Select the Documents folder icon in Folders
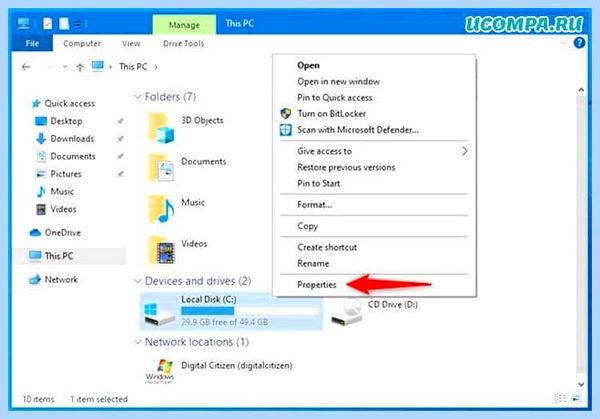The height and width of the screenshot is (419, 600). pos(161,168)
